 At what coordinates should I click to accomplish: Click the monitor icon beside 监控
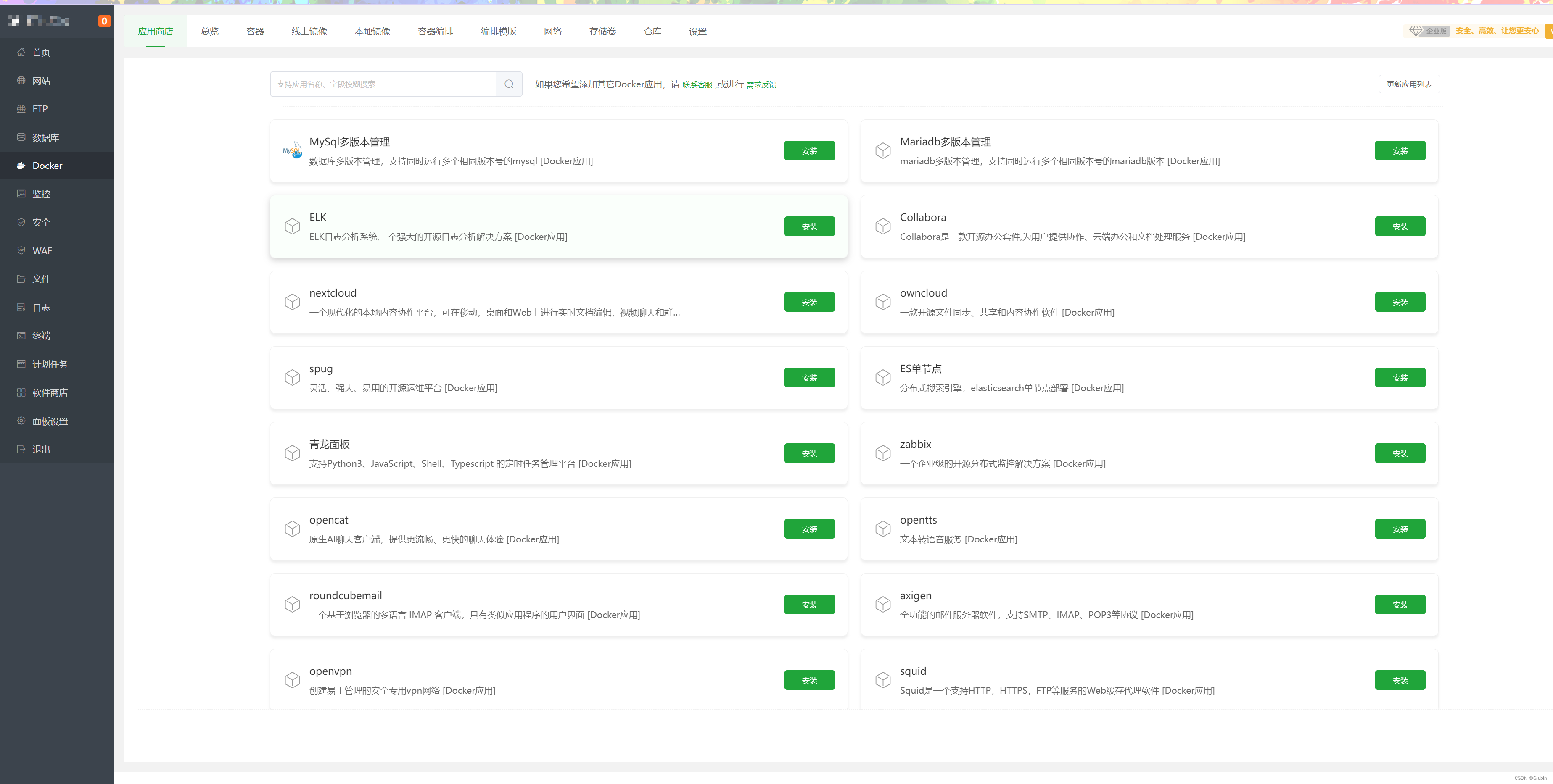[21, 194]
